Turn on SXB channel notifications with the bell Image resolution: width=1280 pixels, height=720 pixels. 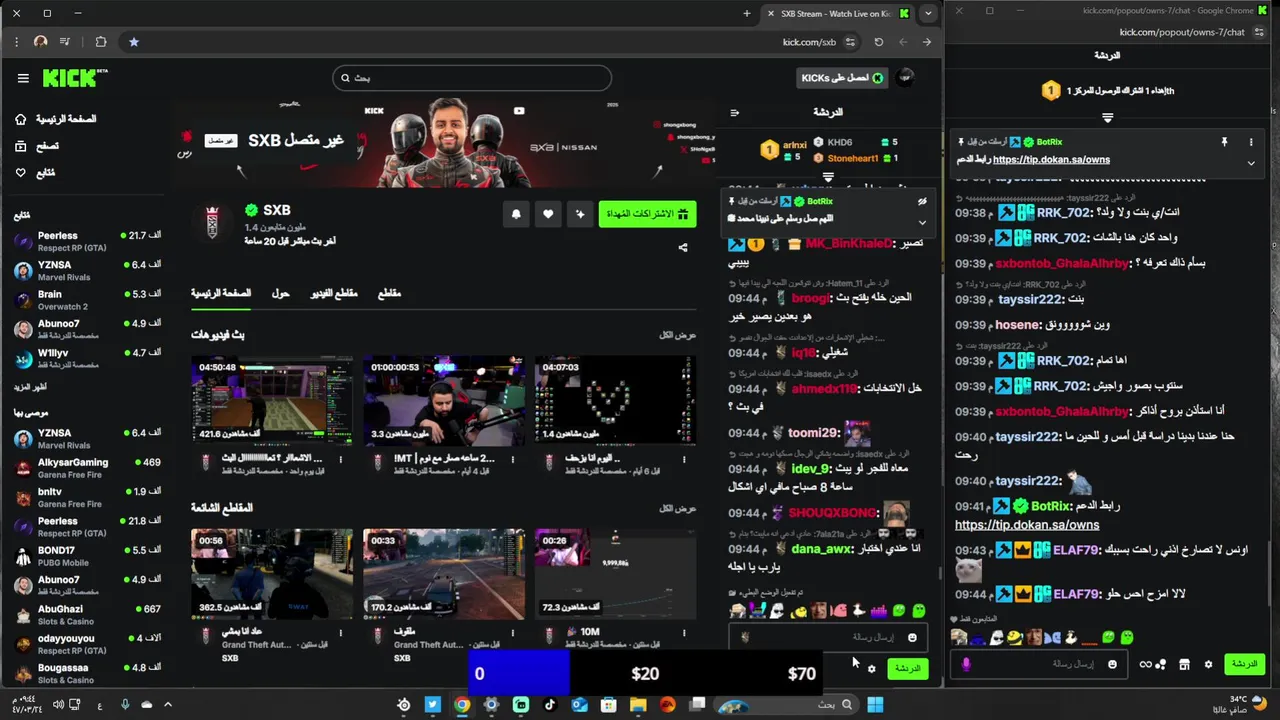click(x=516, y=214)
